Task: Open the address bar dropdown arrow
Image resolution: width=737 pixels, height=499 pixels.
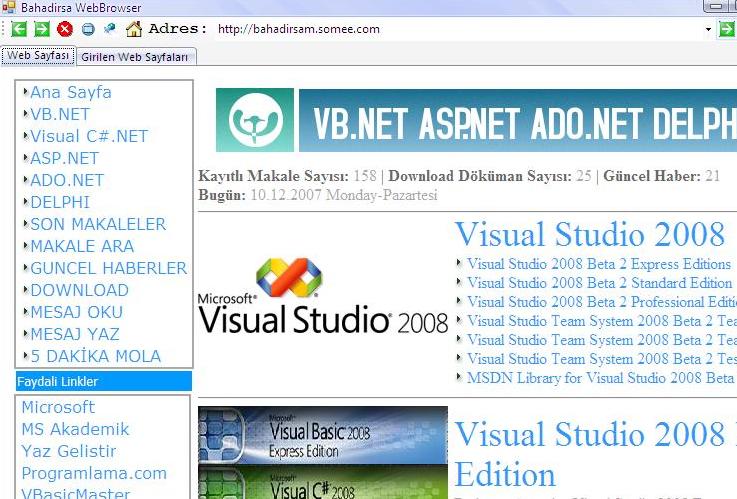Action: [x=708, y=29]
